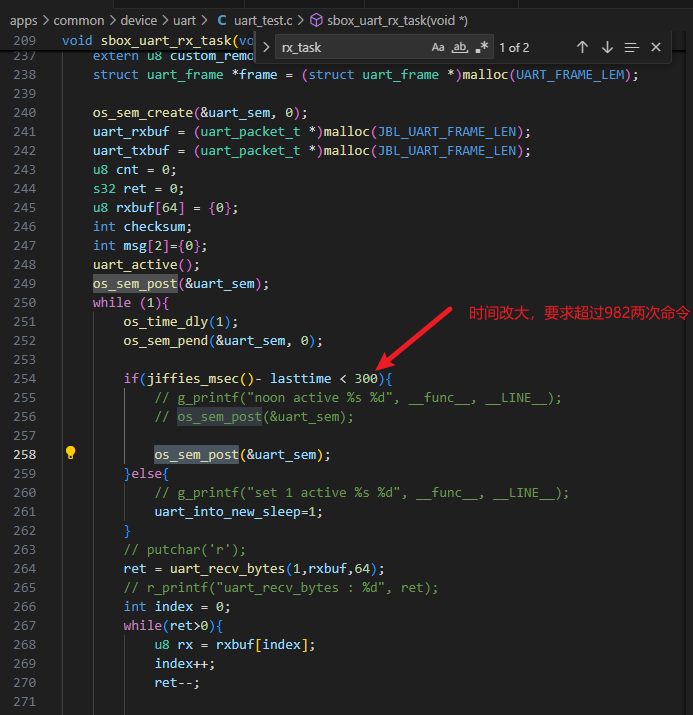Screen dimensions: 693x715
Task: Toggle Find in Selection icon
Action: click(x=631, y=47)
